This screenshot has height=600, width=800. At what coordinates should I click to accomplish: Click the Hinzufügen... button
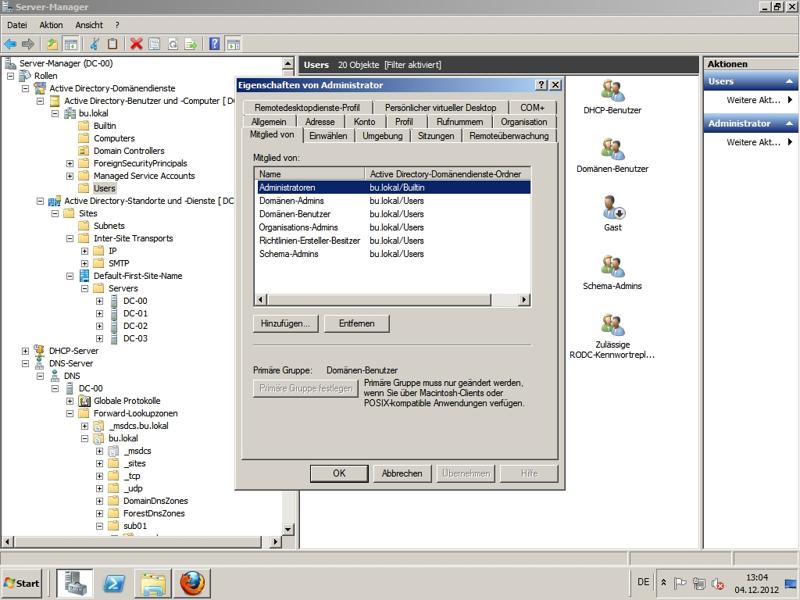(x=287, y=324)
